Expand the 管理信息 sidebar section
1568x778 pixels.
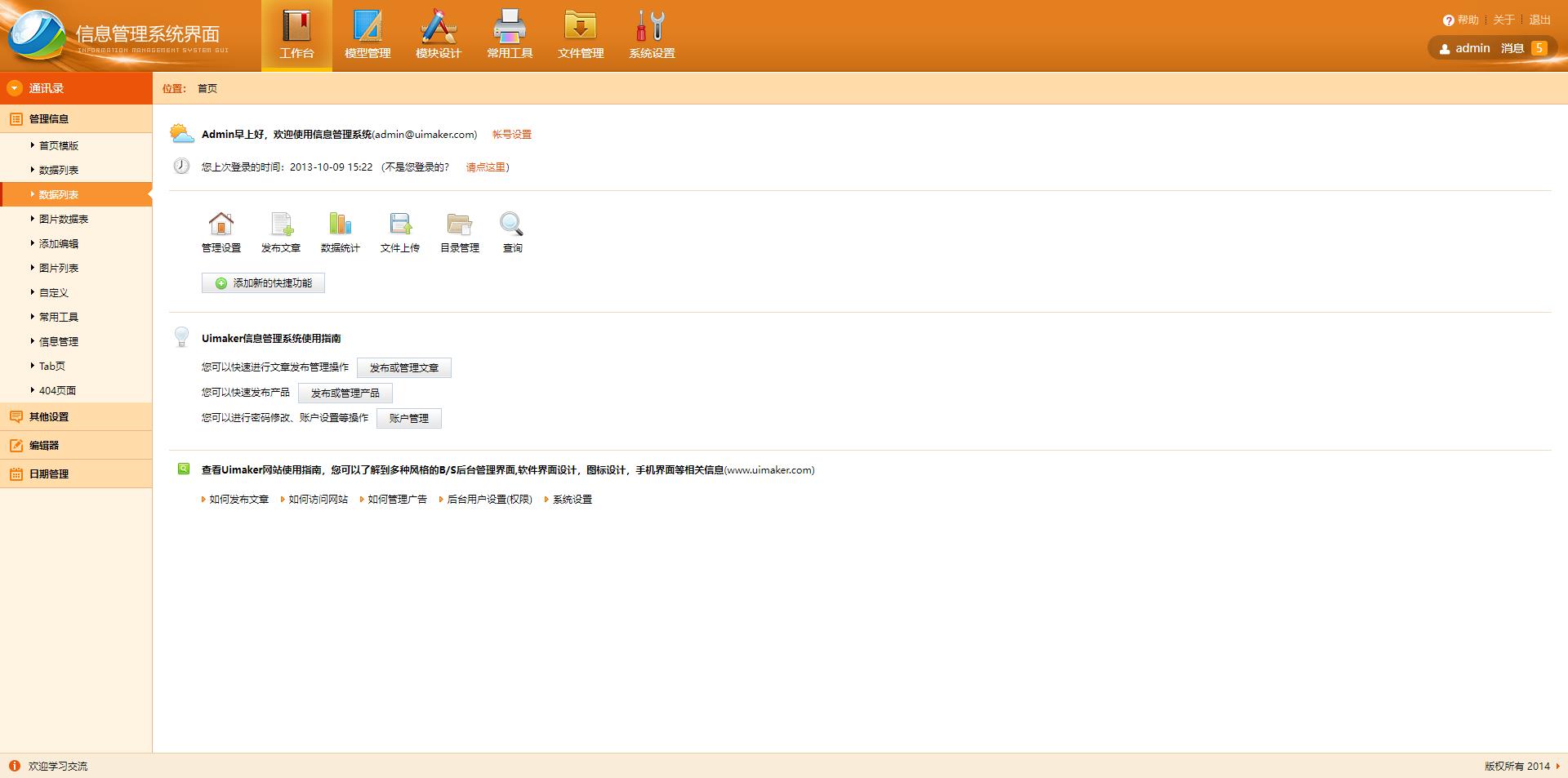(x=76, y=118)
